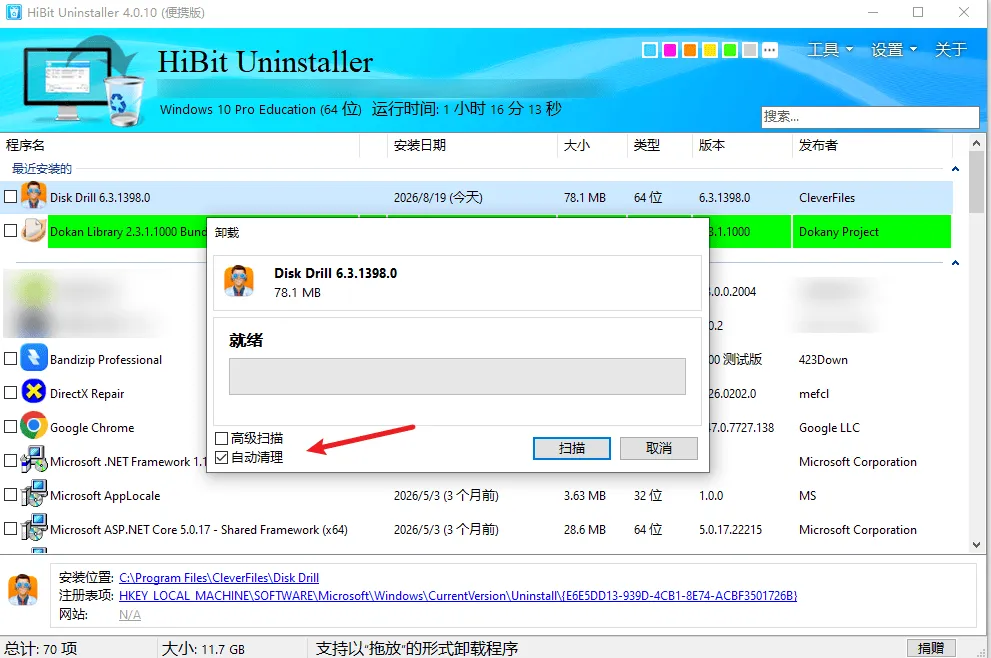991x658 pixels.
Task: Click the 取消 button
Action: point(659,448)
